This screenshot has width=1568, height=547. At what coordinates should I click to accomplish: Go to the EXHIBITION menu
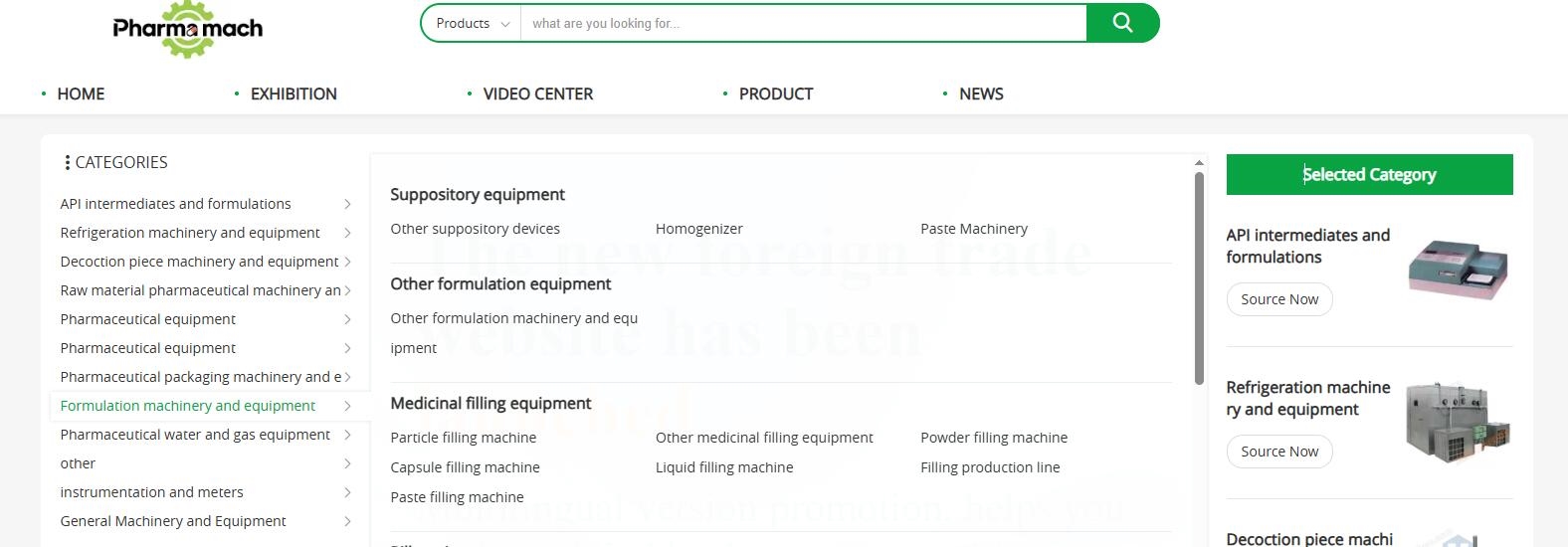click(x=294, y=93)
